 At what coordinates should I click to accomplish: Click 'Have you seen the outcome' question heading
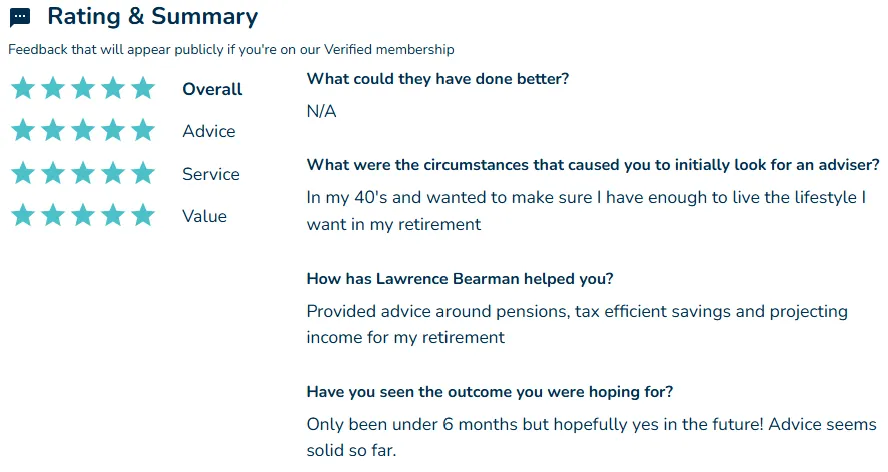coord(490,392)
